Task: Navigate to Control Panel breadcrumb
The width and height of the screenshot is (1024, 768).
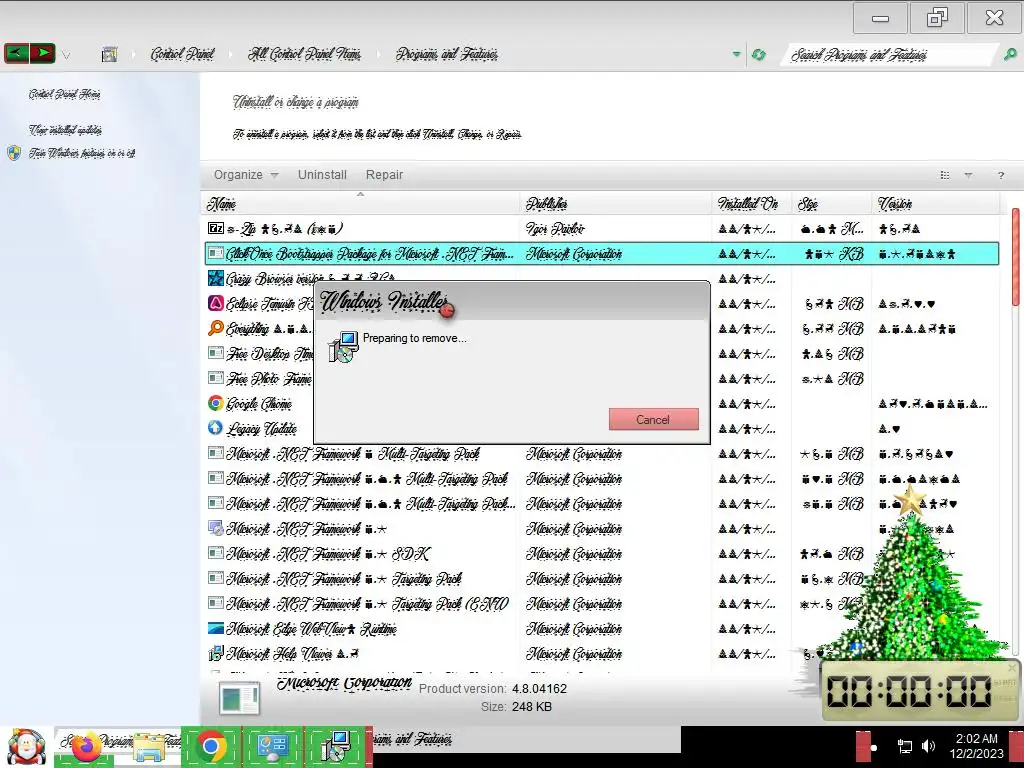Action: pyautogui.click(x=182, y=54)
